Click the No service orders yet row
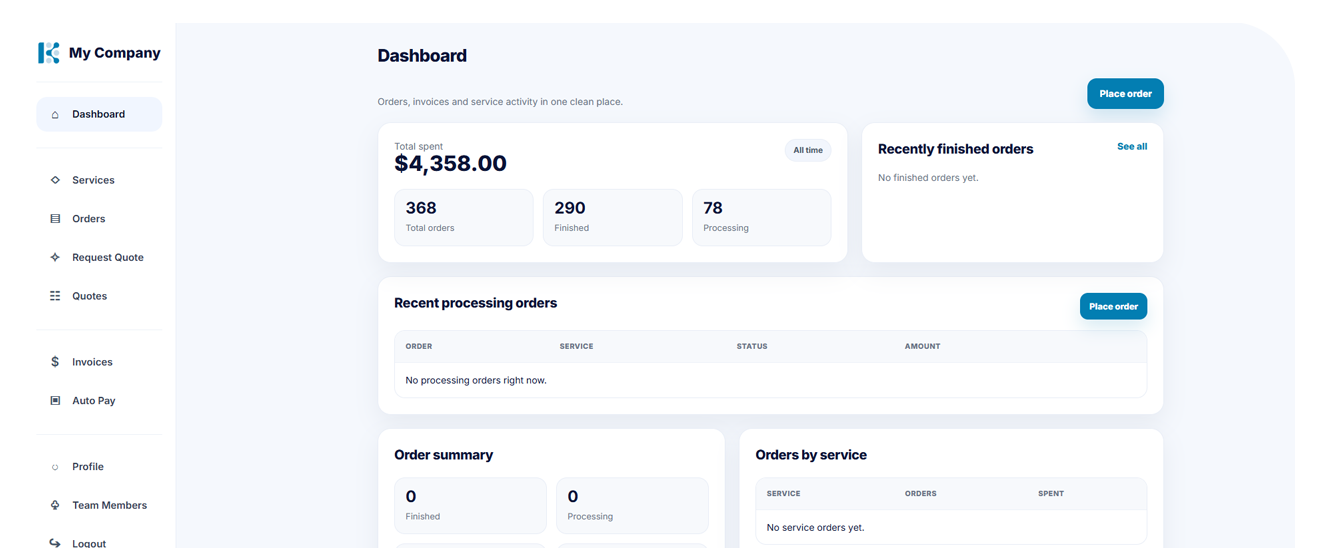 pos(951,527)
